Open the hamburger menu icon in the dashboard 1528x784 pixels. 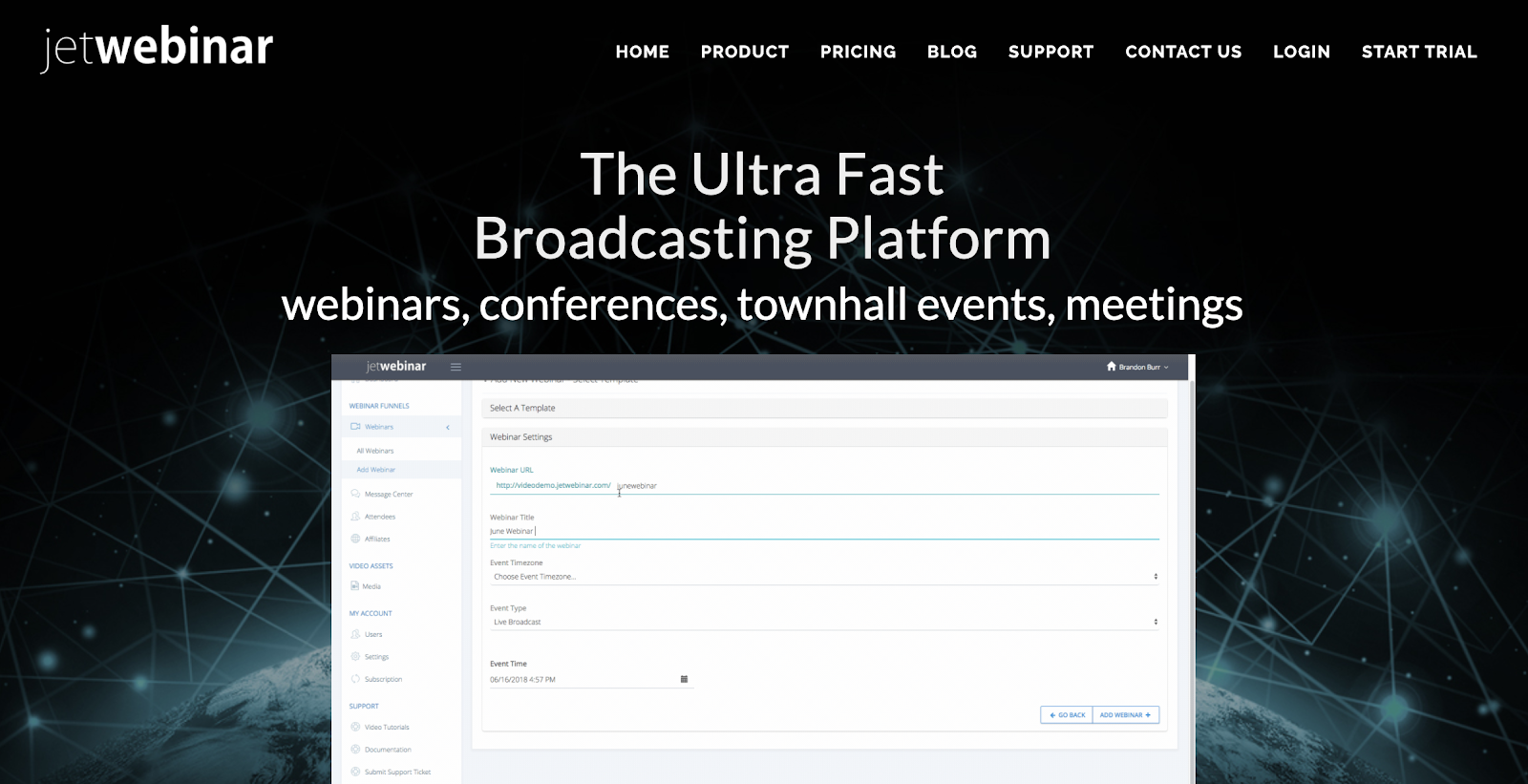(456, 367)
